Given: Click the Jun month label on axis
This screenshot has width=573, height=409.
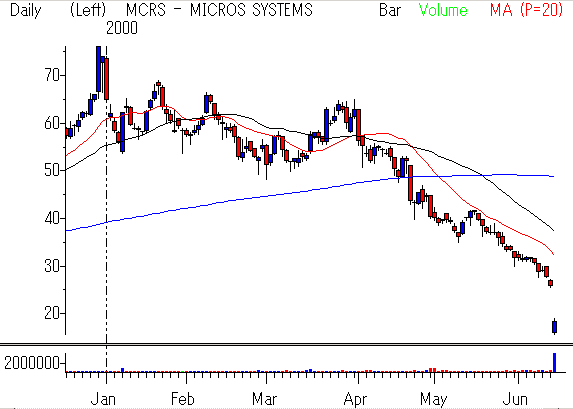Looking at the screenshot, I should (515, 399).
